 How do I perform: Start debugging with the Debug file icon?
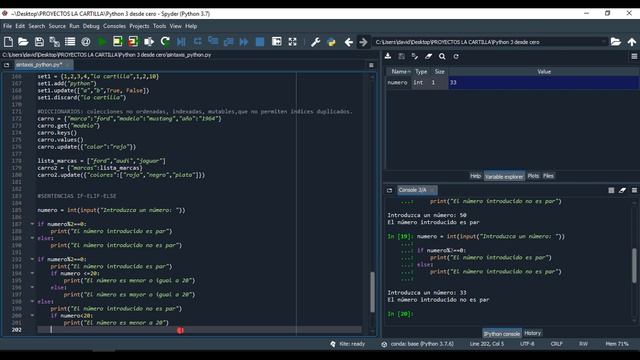(x=181, y=42)
